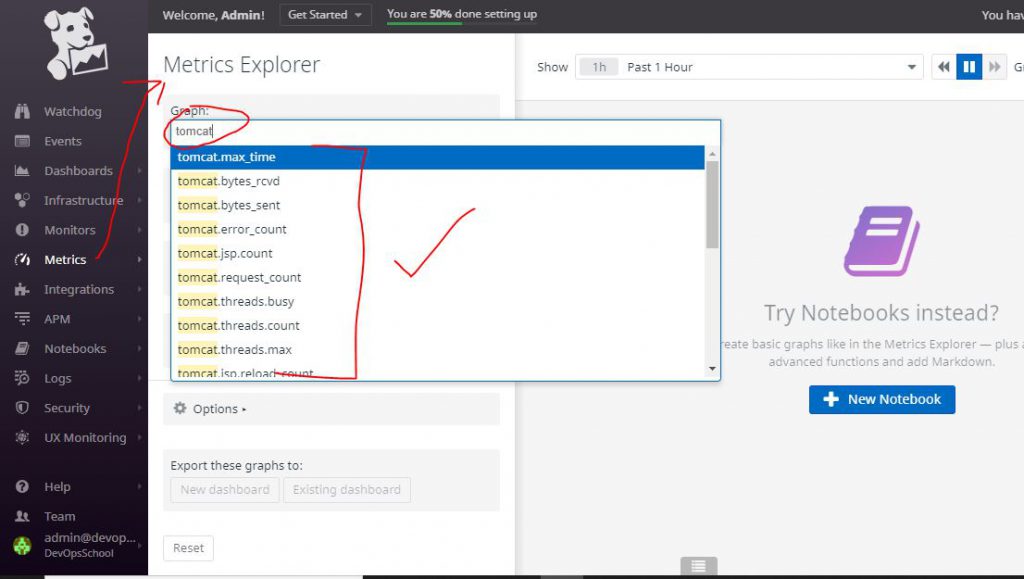Click the Infrastructure nodes icon
This screenshot has width=1024, height=579.
22,201
